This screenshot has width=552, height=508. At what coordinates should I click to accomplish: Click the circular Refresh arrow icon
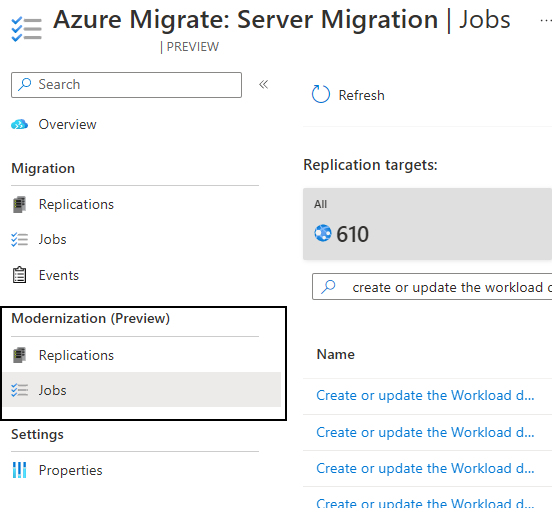point(321,94)
